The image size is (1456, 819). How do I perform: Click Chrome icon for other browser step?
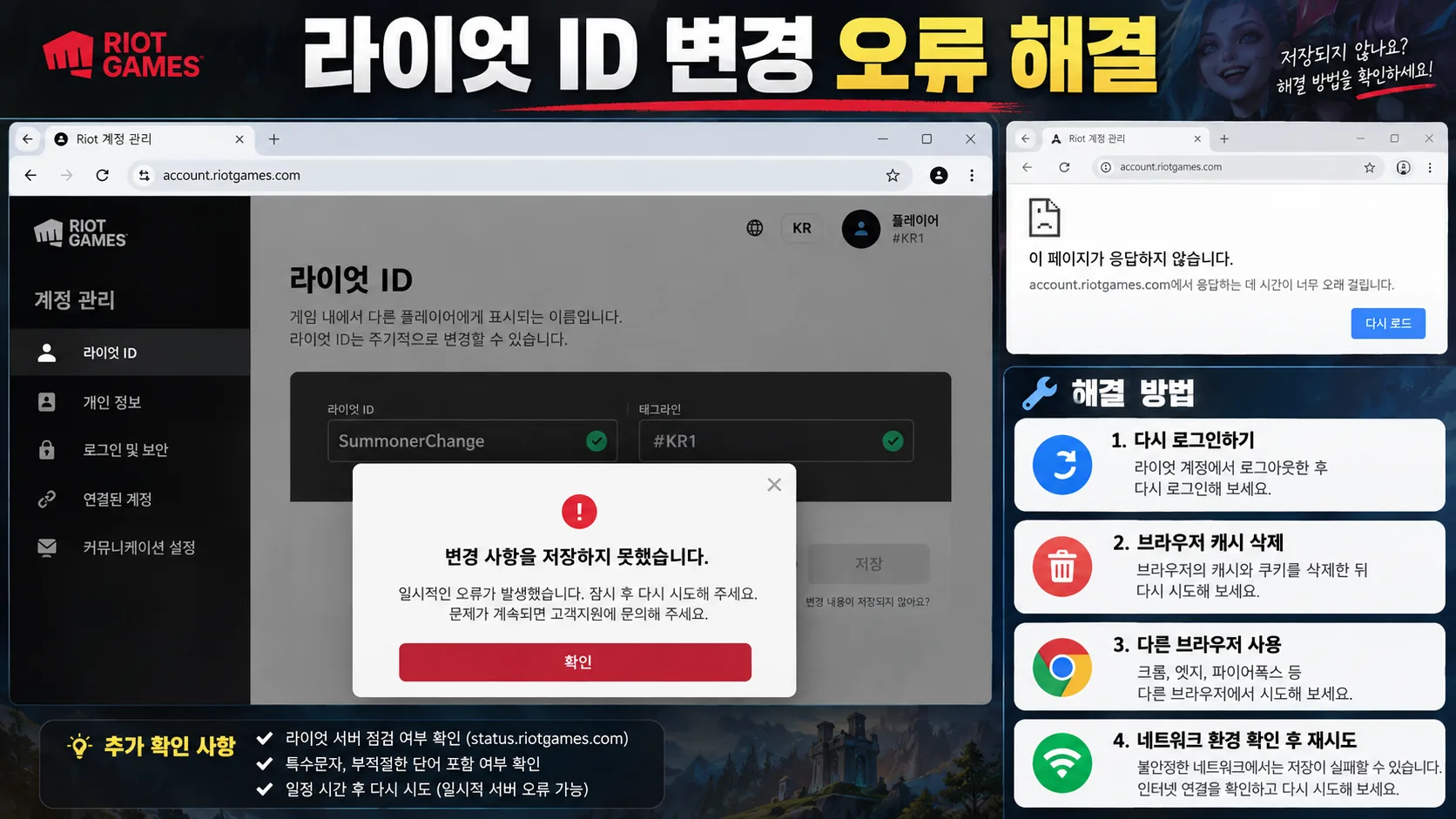click(x=1062, y=668)
